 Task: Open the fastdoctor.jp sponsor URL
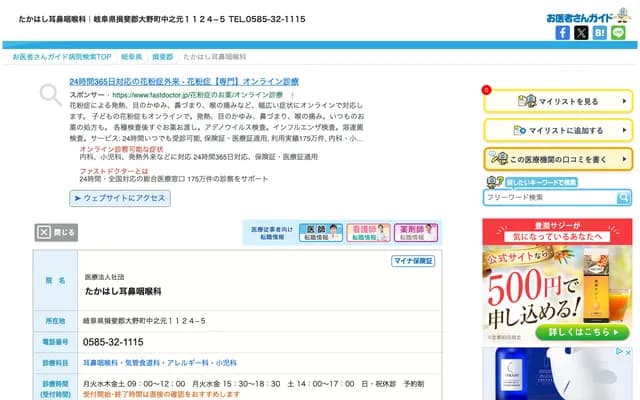pyautogui.click(x=198, y=95)
